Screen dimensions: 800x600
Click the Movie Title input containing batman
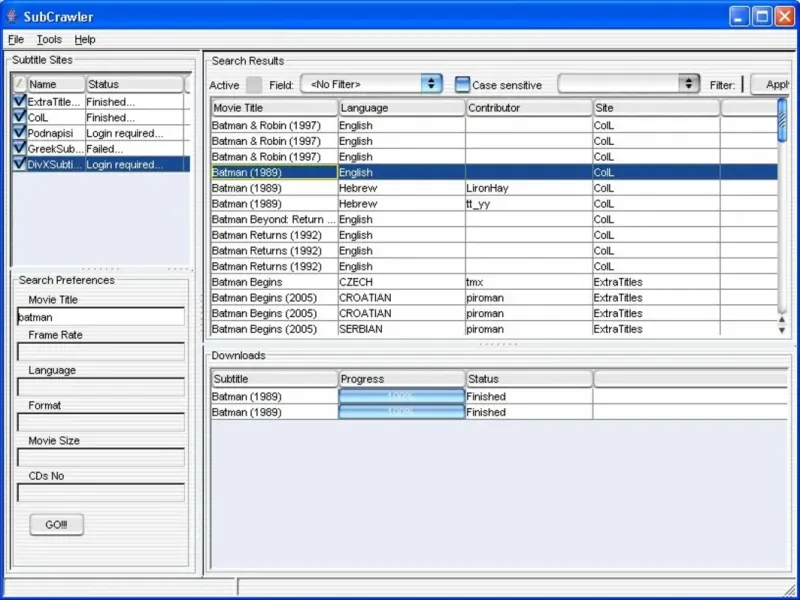click(101, 316)
